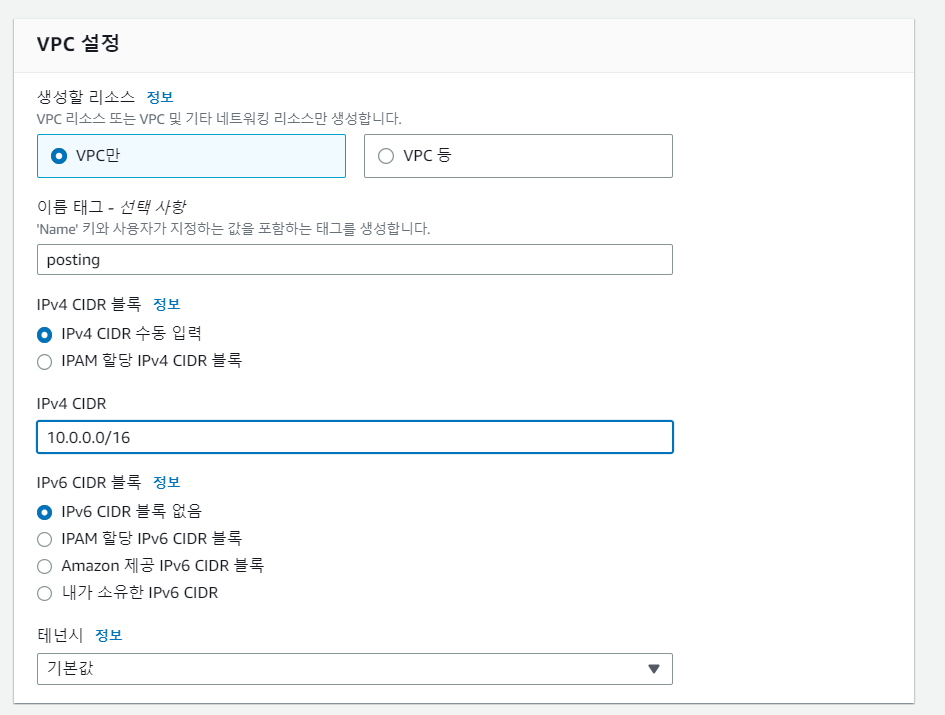Choose IPv4 CIDR 수동 입력 radio button
The width and height of the screenshot is (945, 715).
click(45, 335)
